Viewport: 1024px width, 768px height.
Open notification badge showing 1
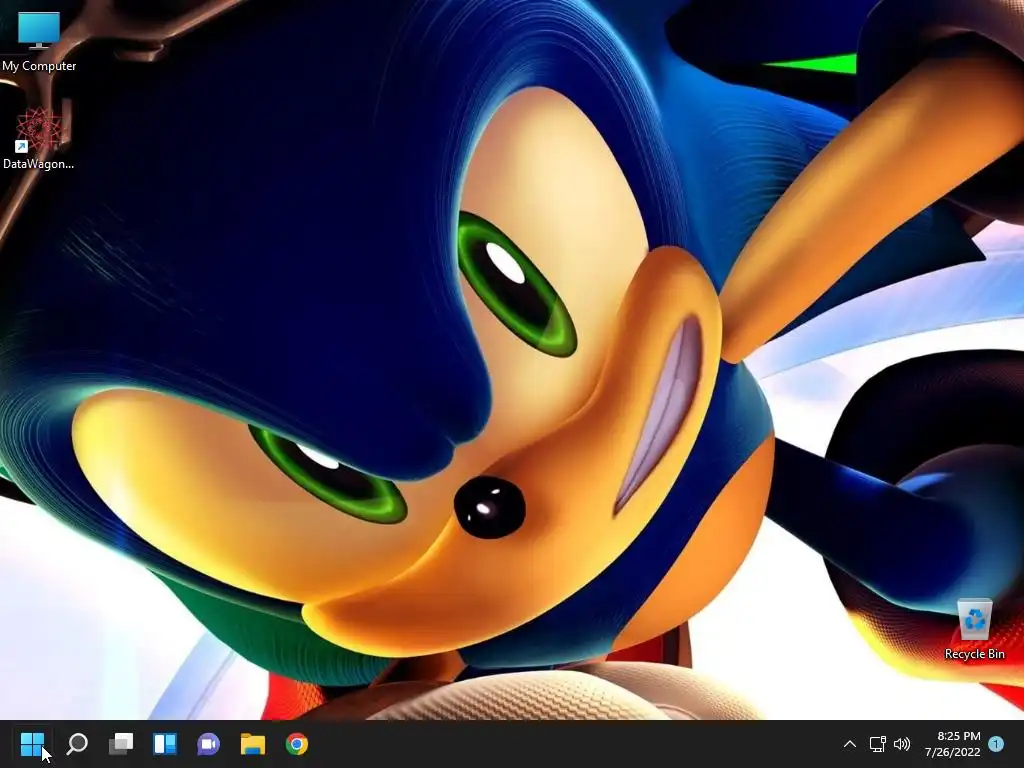coord(996,743)
